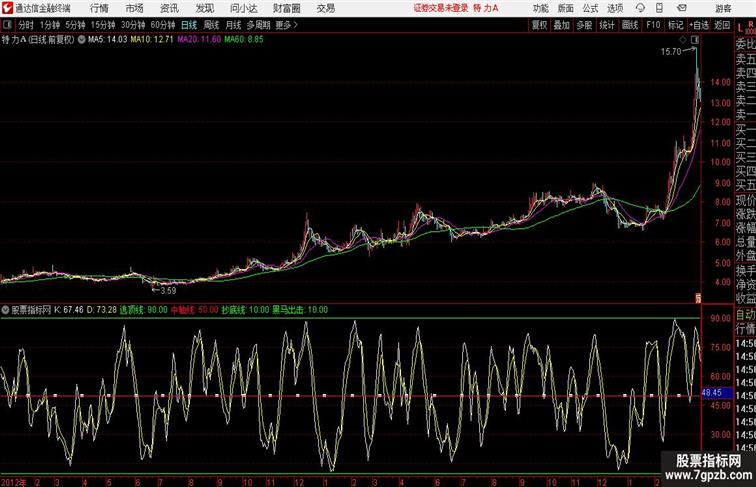Screen dimensions: 756x487
Task: Click the L indicator at right panel top
Action: tap(740, 28)
